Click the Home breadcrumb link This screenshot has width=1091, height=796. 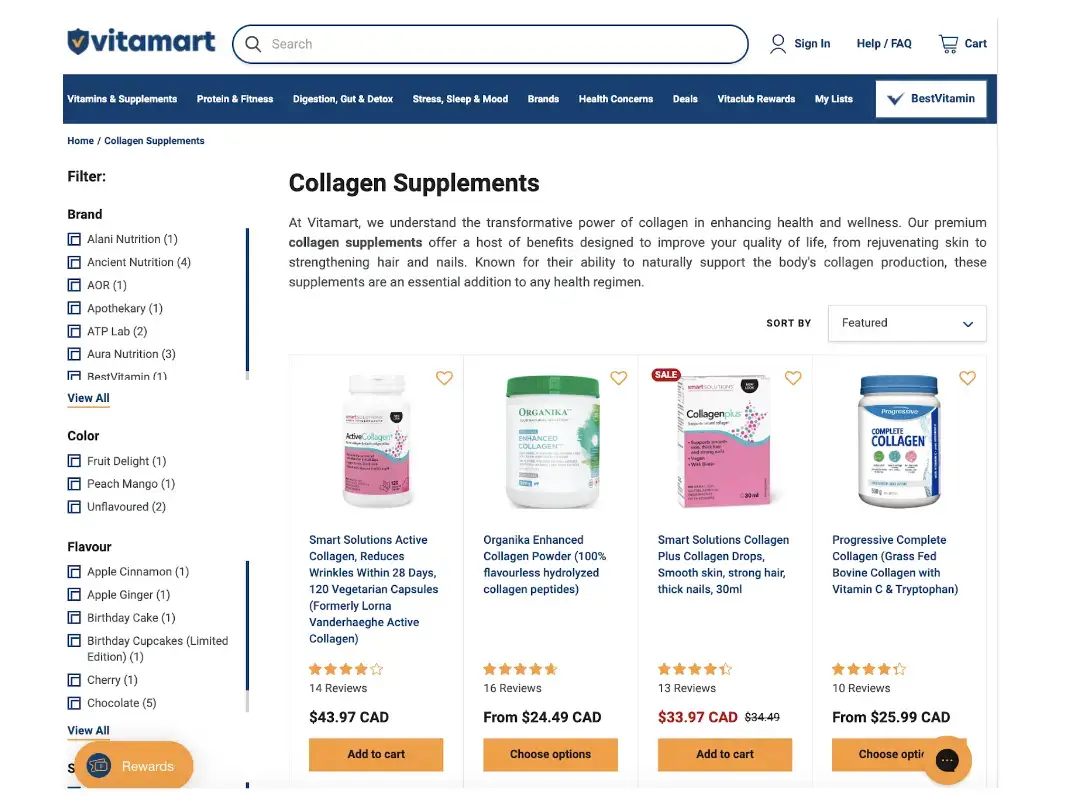coord(80,141)
